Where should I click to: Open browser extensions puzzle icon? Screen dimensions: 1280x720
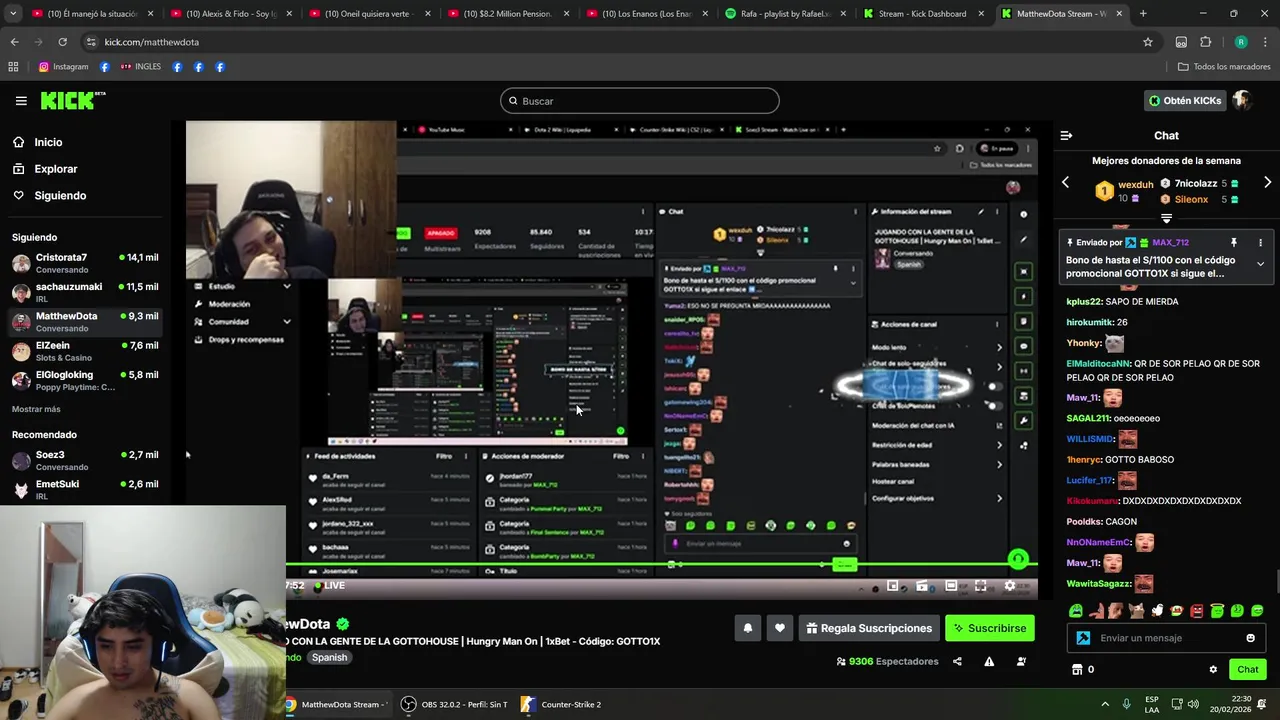(1205, 42)
